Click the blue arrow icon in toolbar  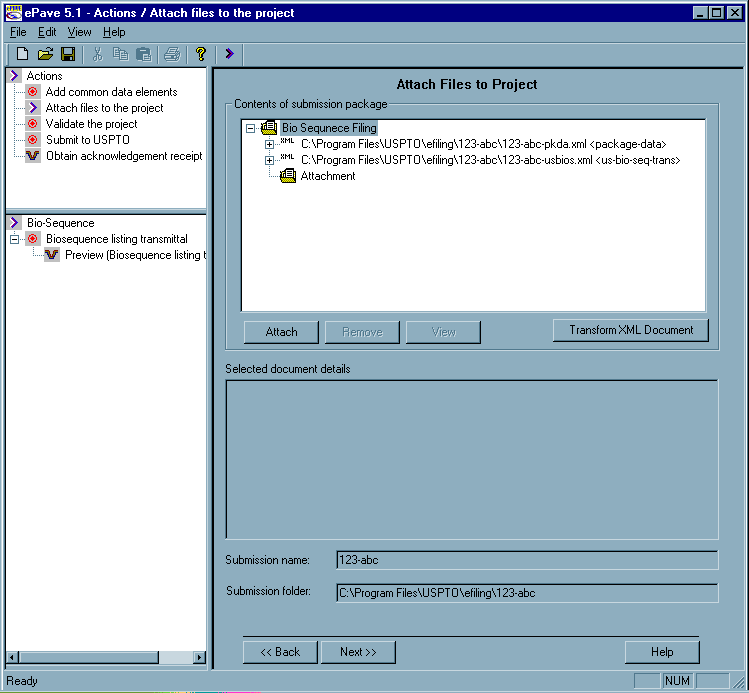[229, 53]
